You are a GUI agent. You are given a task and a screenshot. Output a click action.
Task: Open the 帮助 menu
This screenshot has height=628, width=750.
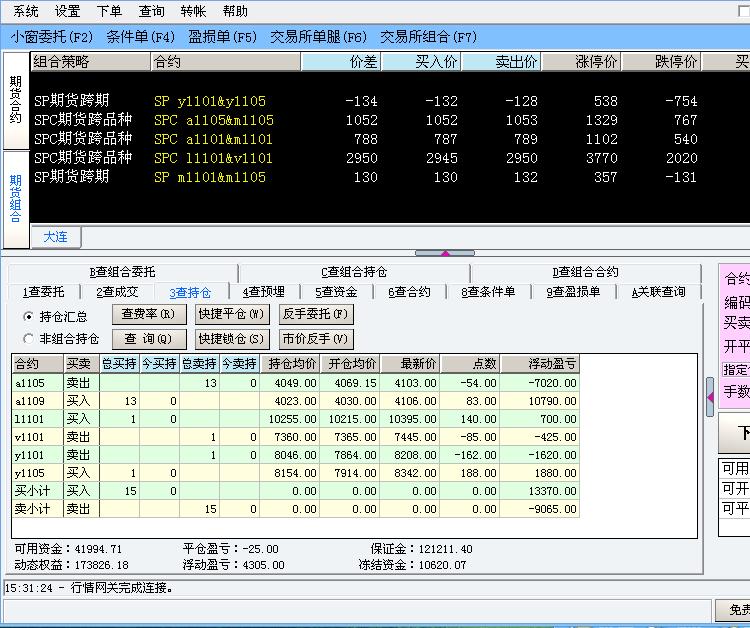pyautogui.click(x=235, y=11)
